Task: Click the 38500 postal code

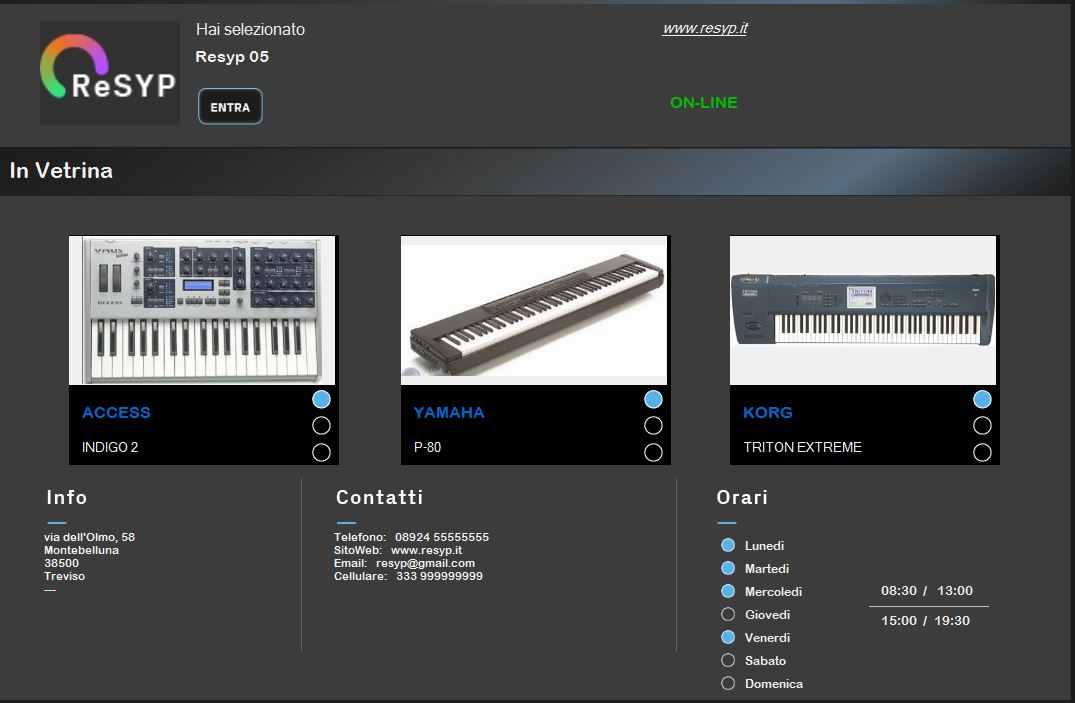Action: (62, 563)
